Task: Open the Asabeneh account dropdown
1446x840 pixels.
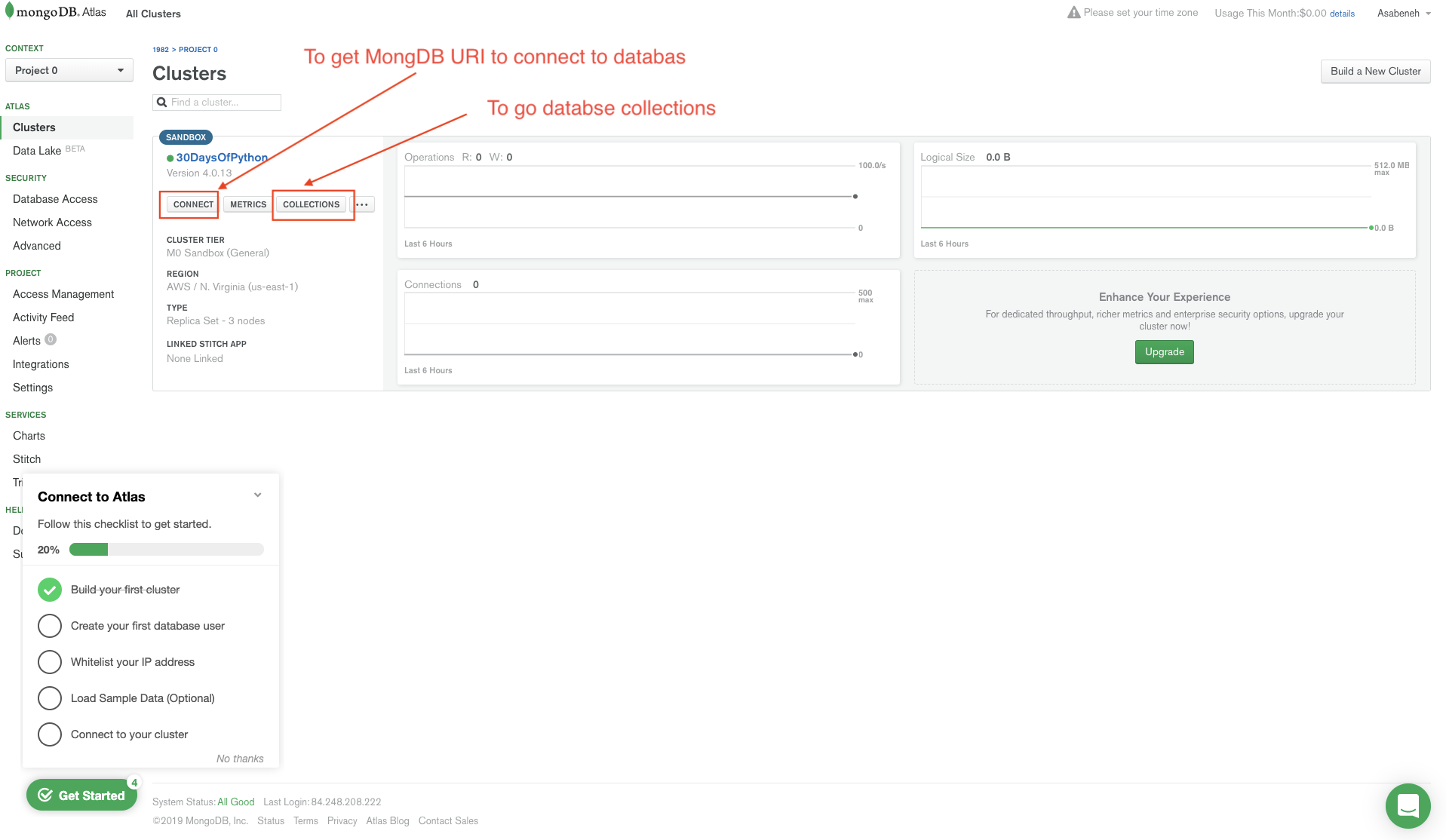Action: point(1405,13)
